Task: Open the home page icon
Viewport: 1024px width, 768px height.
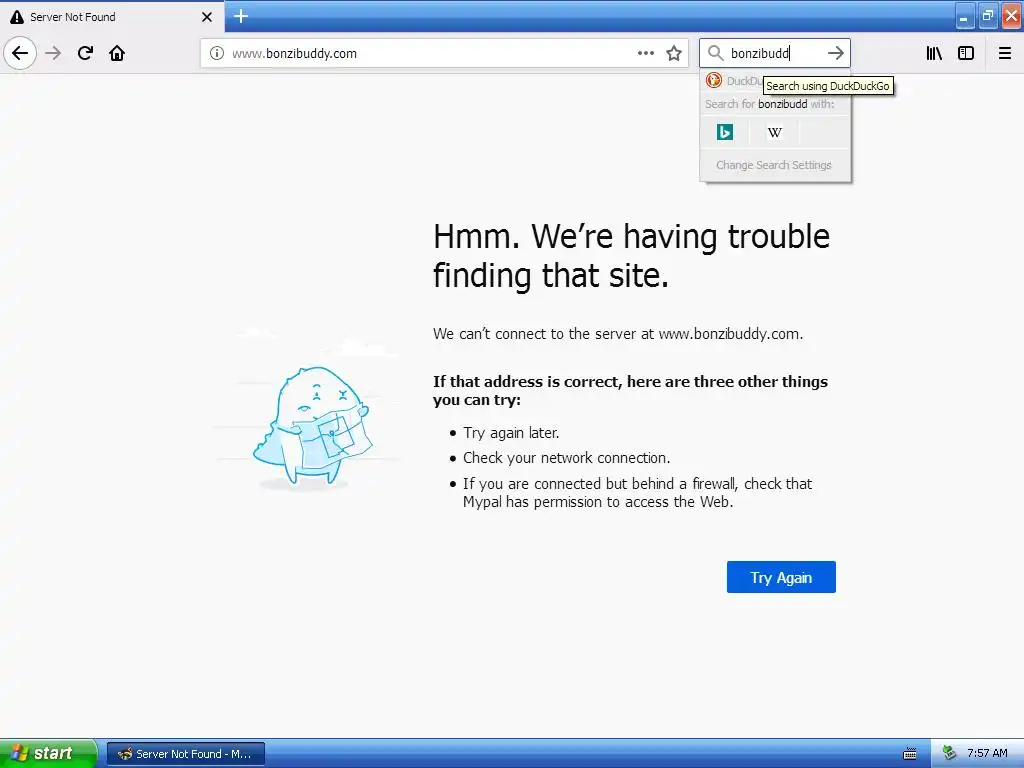Action: tap(117, 53)
